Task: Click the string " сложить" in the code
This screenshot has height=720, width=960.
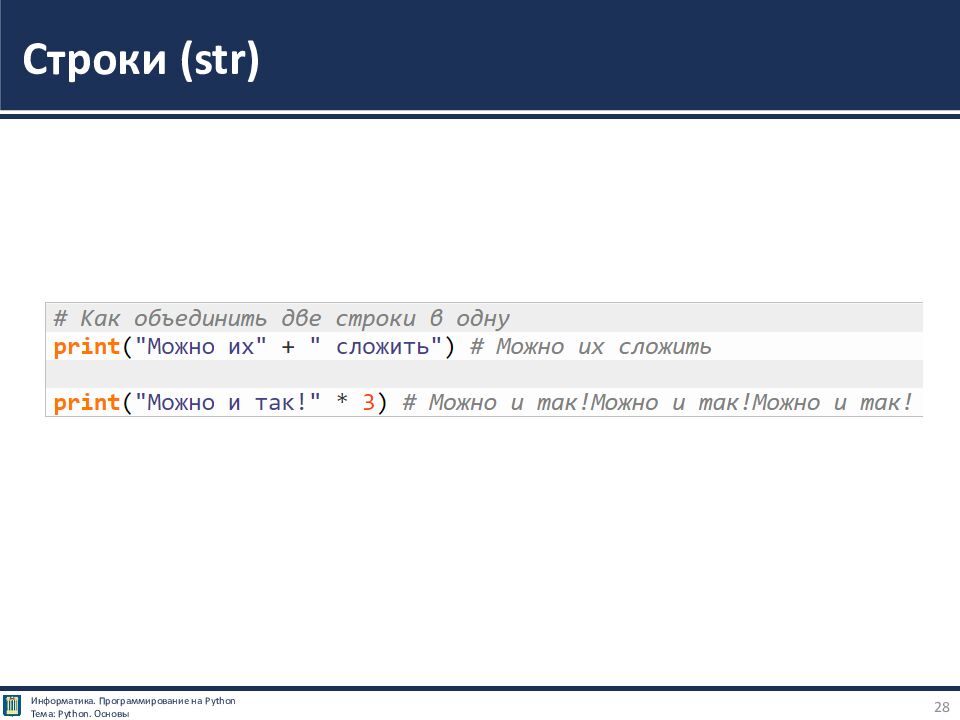Action: (377, 347)
